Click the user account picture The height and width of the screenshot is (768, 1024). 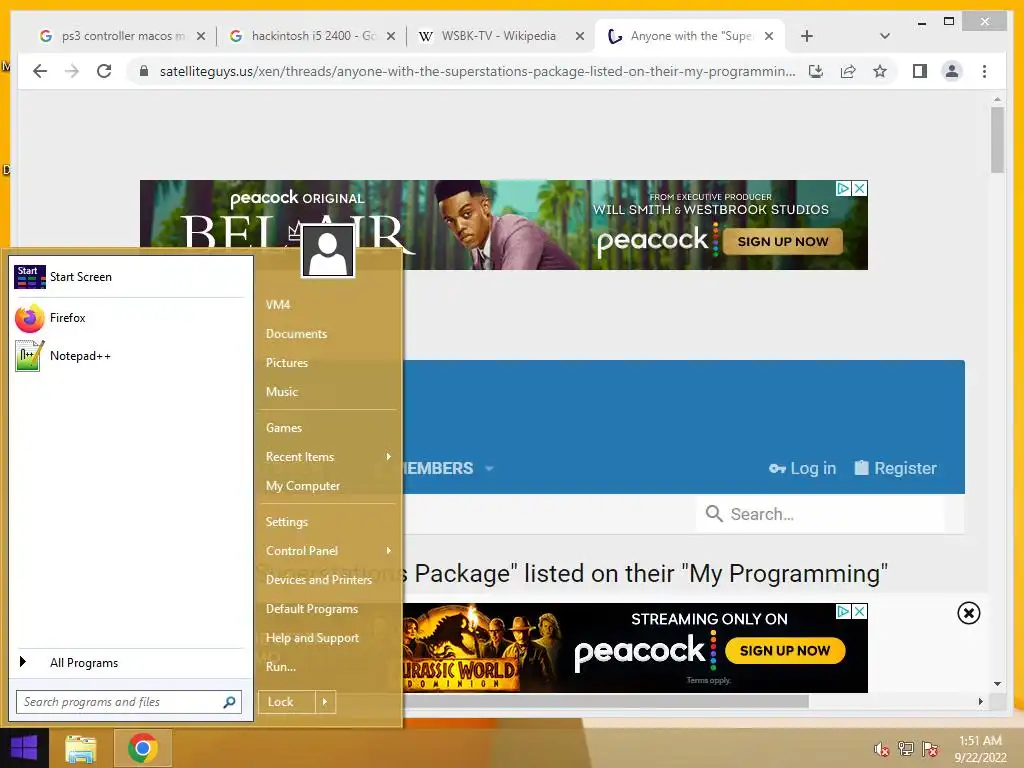tap(328, 251)
